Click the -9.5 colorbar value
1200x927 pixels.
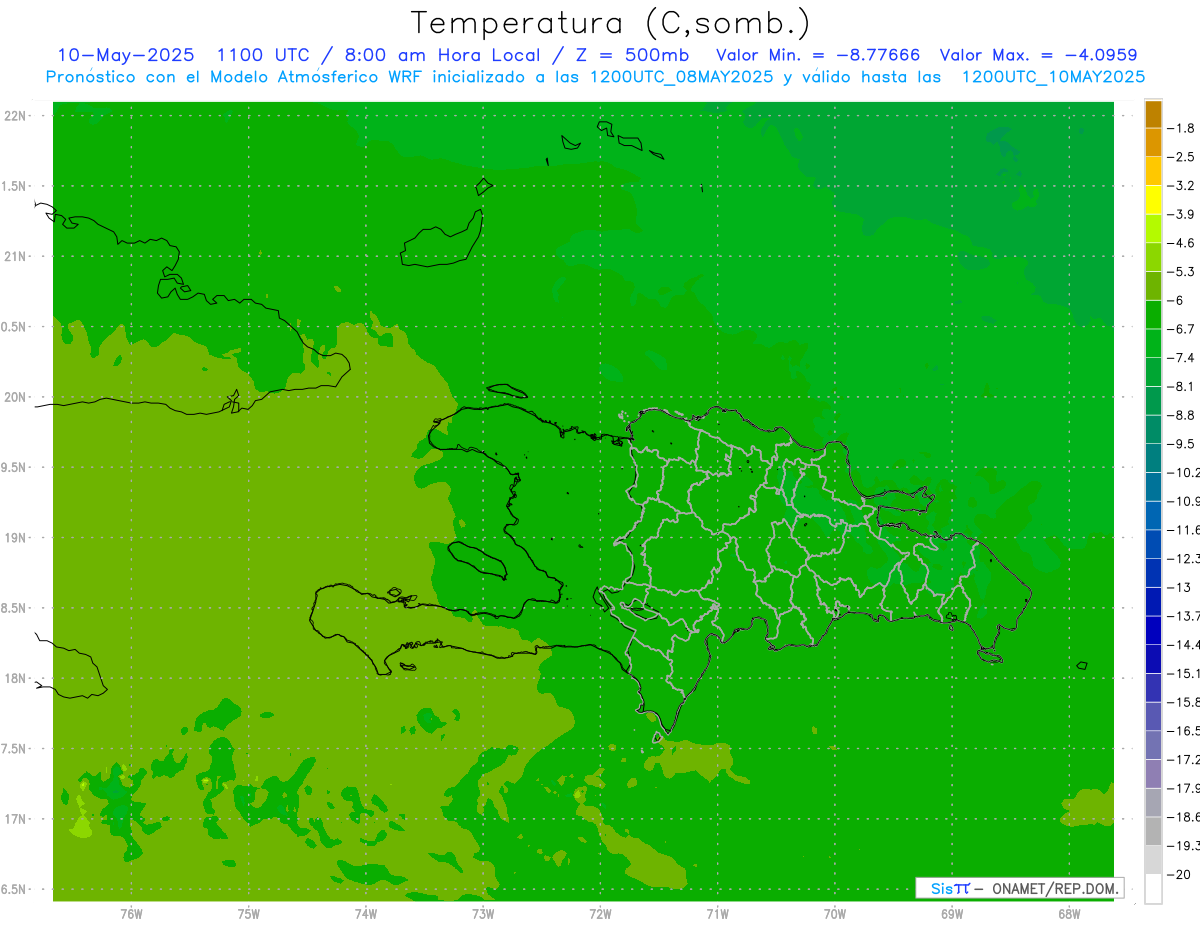click(x=1182, y=444)
